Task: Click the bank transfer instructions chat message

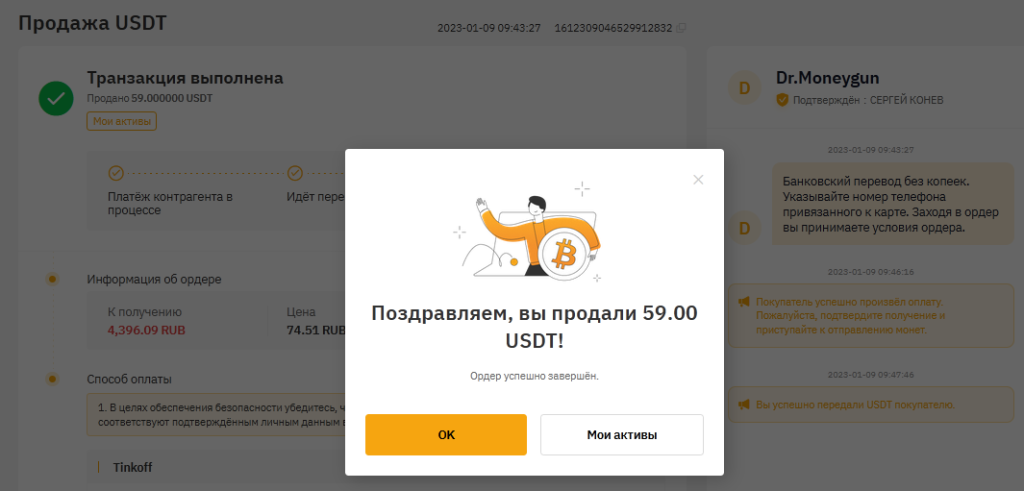Action: click(x=893, y=204)
